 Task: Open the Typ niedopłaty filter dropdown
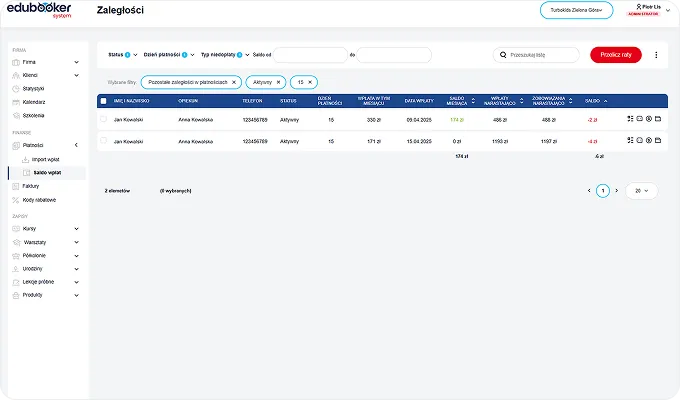(225, 55)
